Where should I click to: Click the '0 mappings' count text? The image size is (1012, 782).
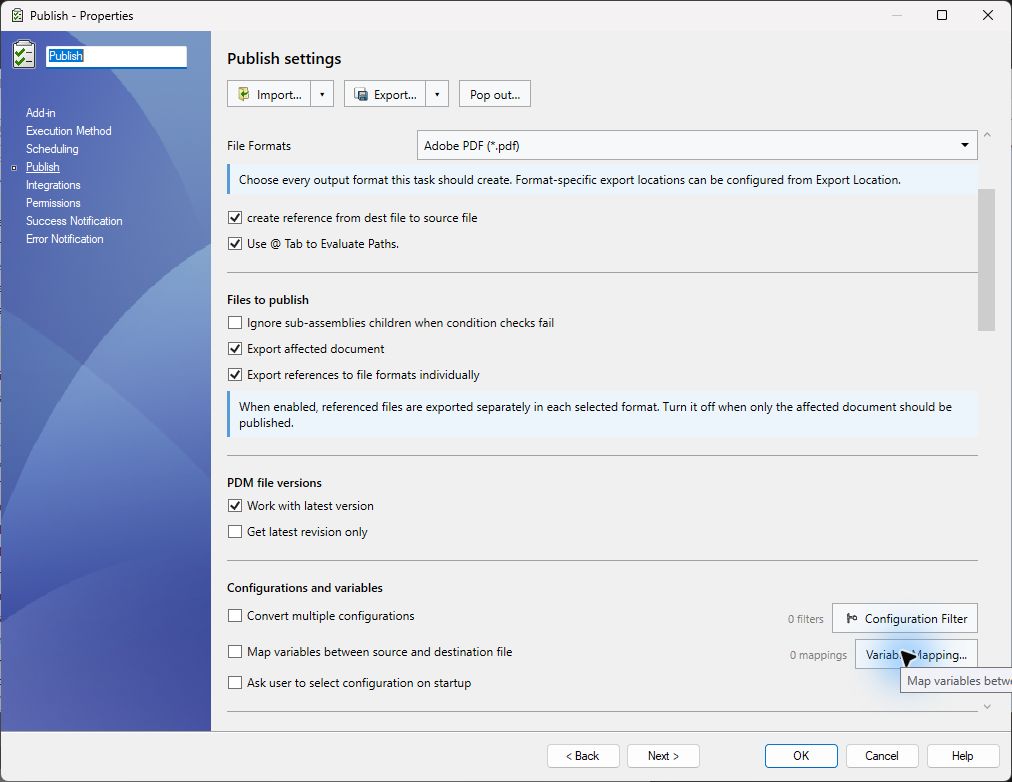click(818, 656)
